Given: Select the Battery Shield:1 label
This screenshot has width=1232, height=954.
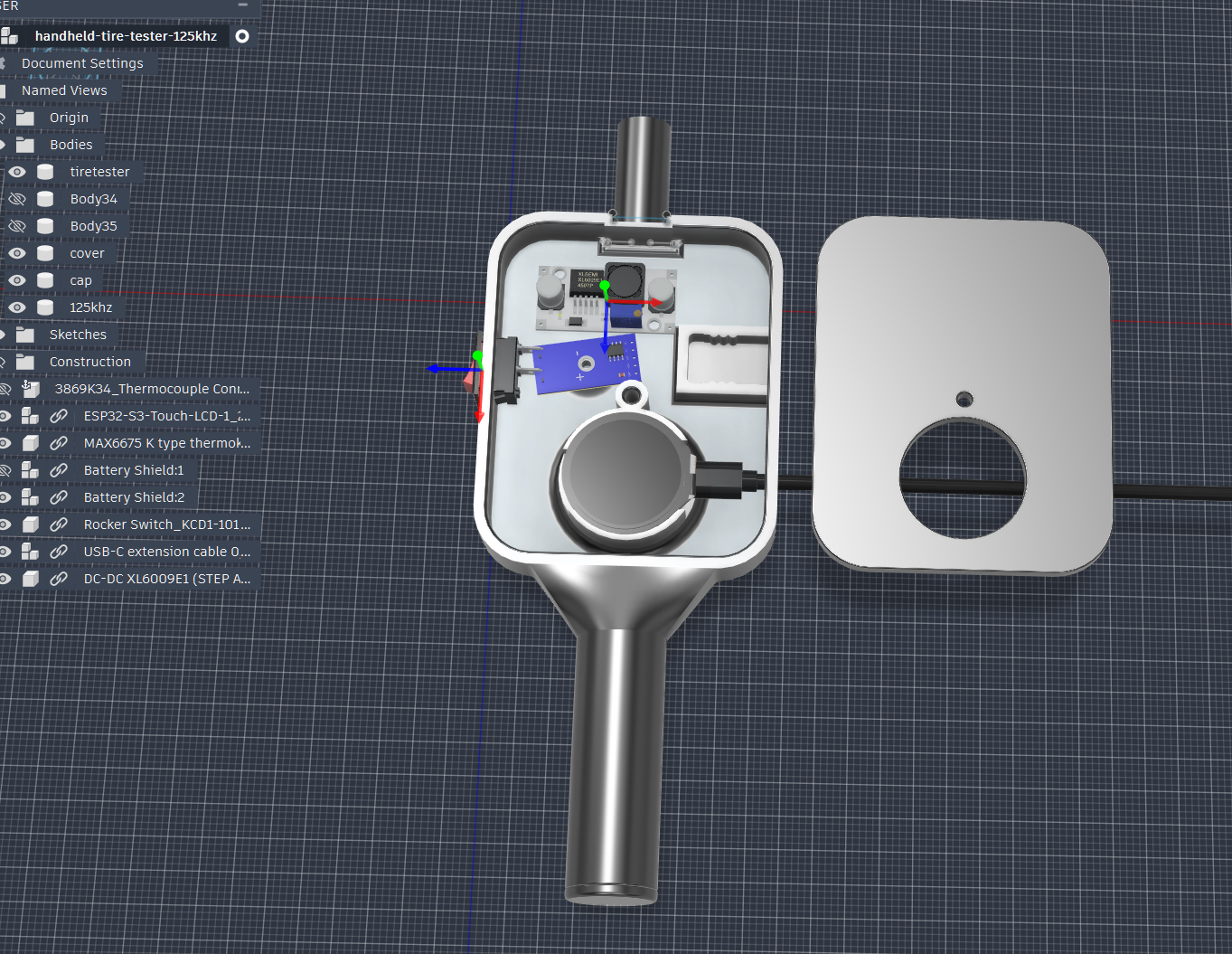Looking at the screenshot, I should coord(134,470).
